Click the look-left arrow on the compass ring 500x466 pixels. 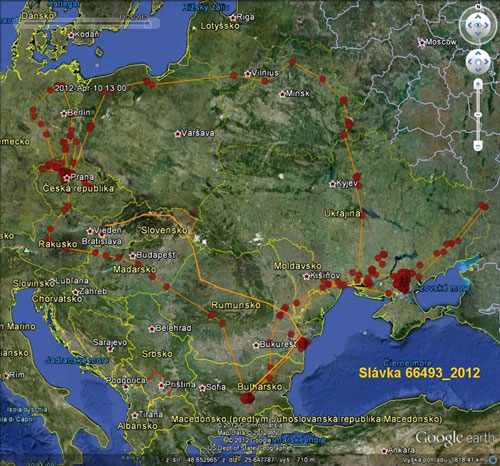[469, 25]
